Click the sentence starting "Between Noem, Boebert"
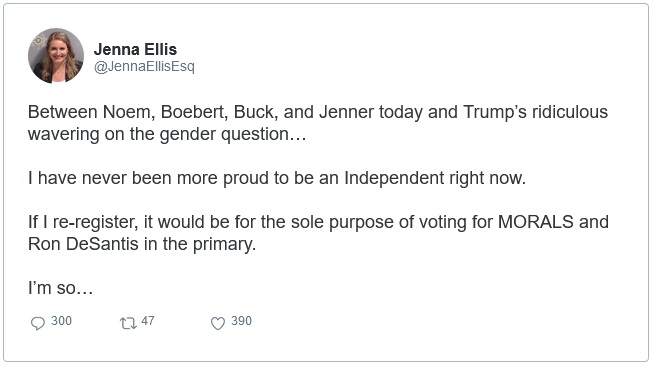Viewport: 653px width, 366px height. [x=318, y=123]
